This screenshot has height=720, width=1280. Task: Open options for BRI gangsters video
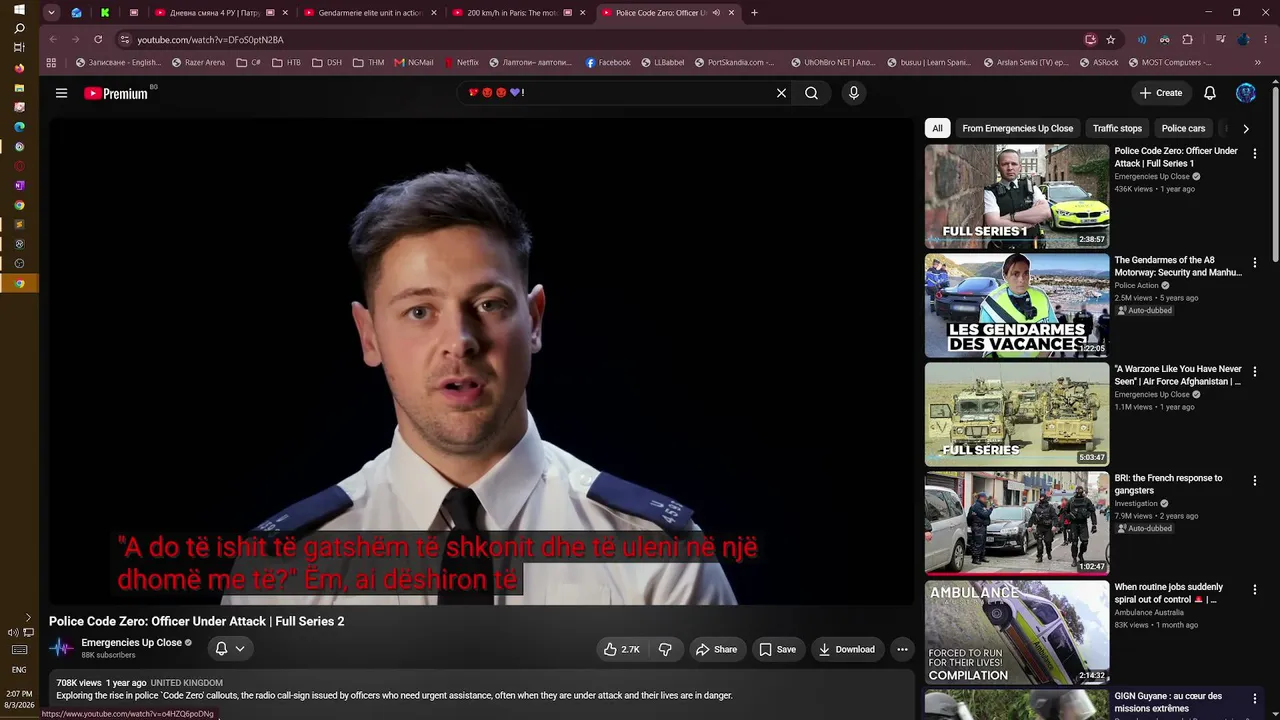click(x=1255, y=480)
